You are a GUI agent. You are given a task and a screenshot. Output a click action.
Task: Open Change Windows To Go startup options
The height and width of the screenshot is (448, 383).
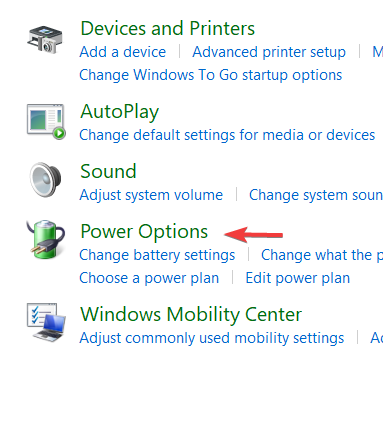coord(211,75)
